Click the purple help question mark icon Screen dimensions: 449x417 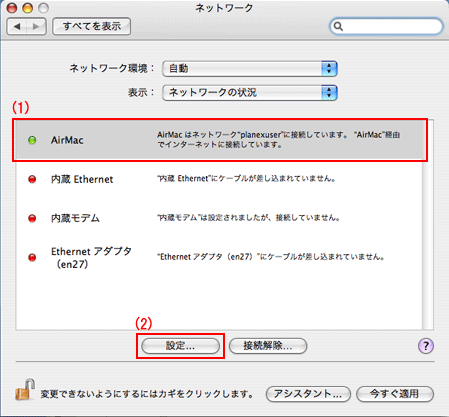[426, 346]
